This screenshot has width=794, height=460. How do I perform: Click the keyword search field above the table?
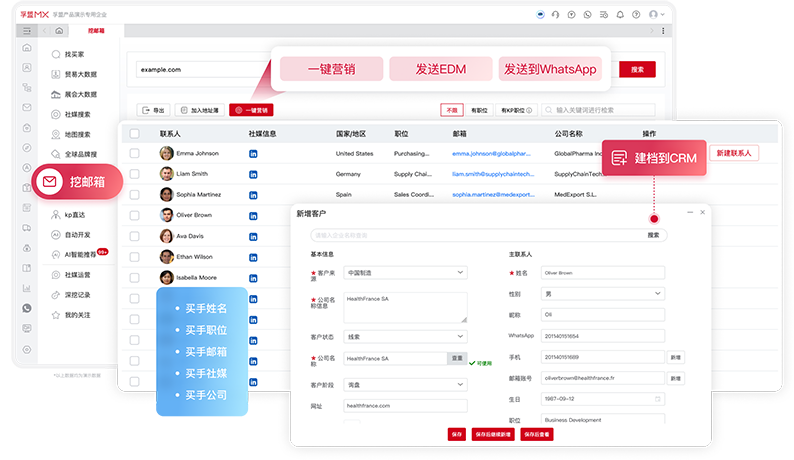[x=598, y=110]
